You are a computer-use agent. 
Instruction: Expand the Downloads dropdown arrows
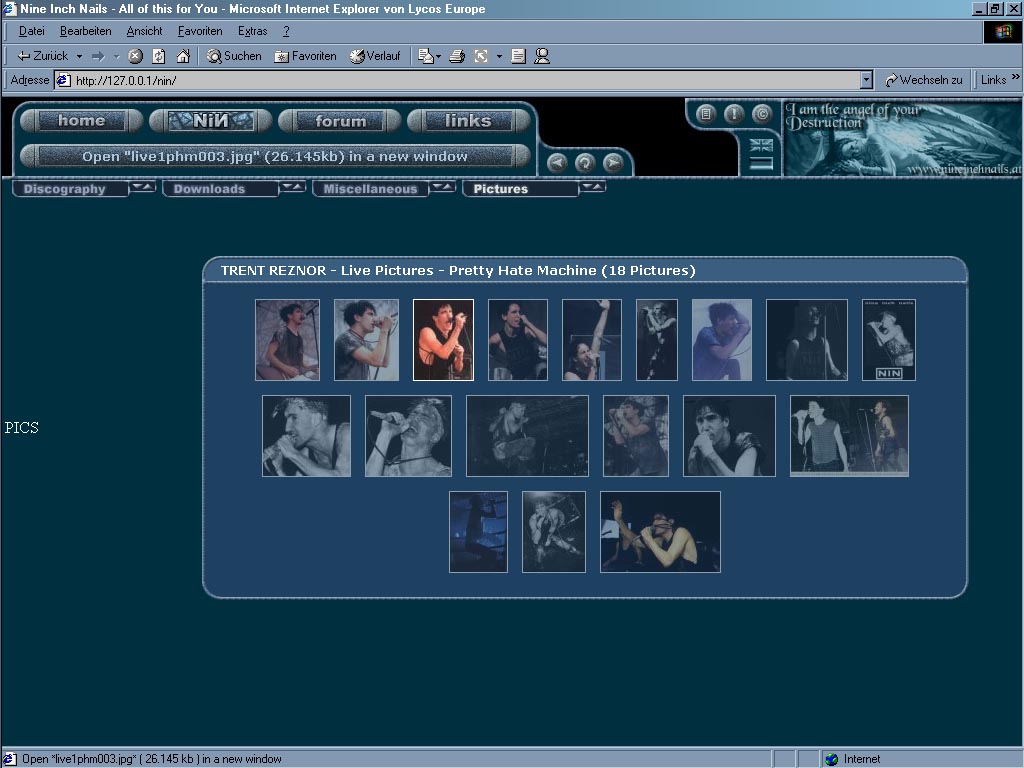(x=293, y=187)
